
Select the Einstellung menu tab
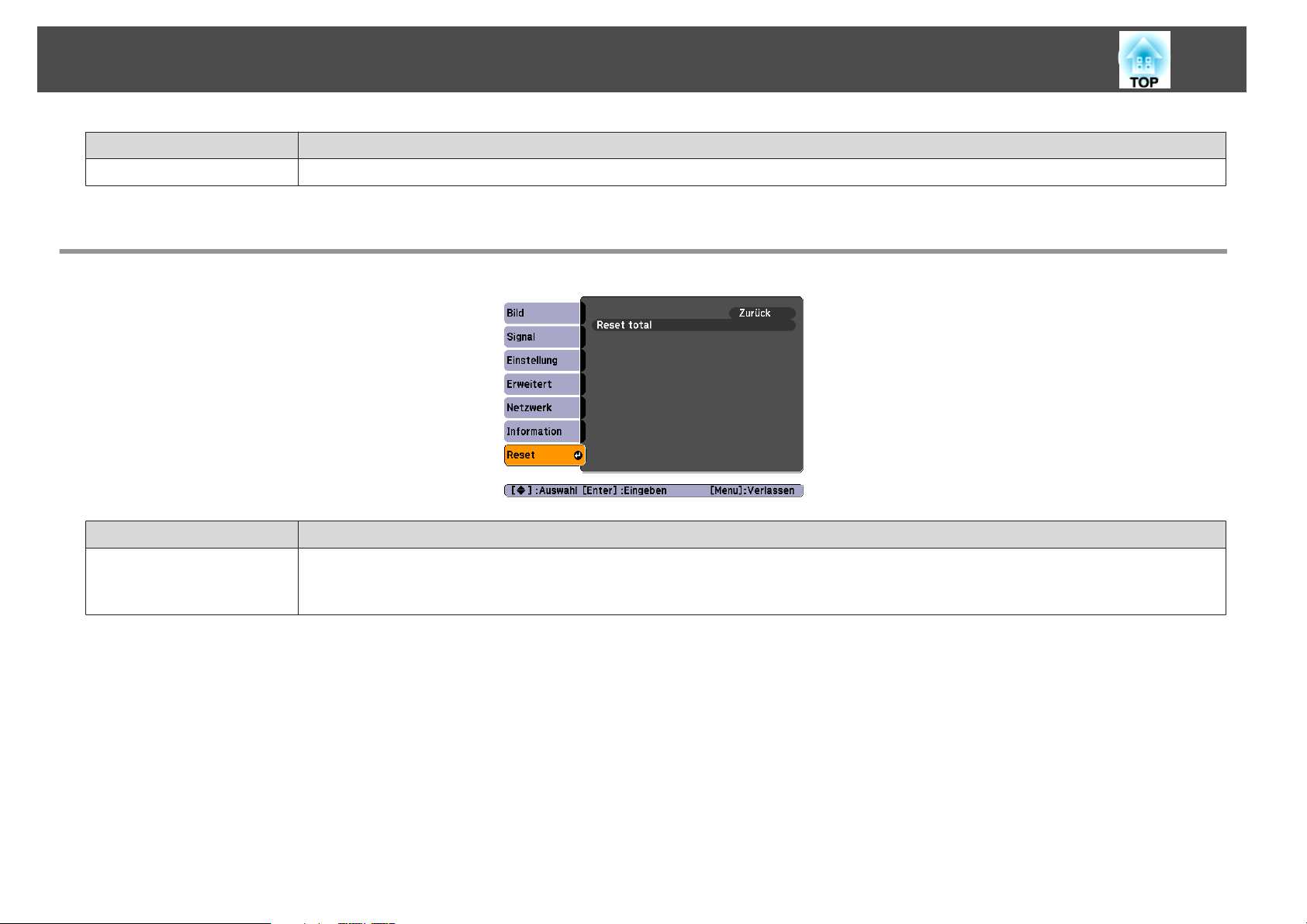coord(543,361)
